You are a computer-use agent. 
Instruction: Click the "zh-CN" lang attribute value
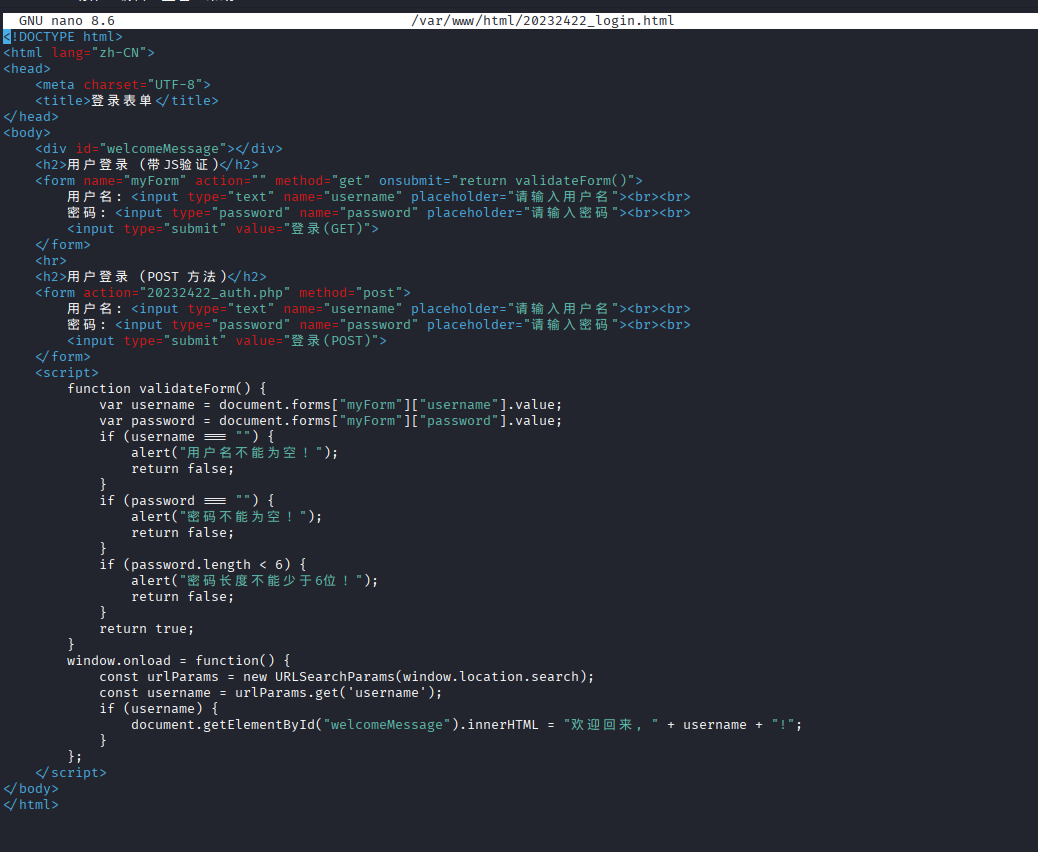tap(123, 52)
